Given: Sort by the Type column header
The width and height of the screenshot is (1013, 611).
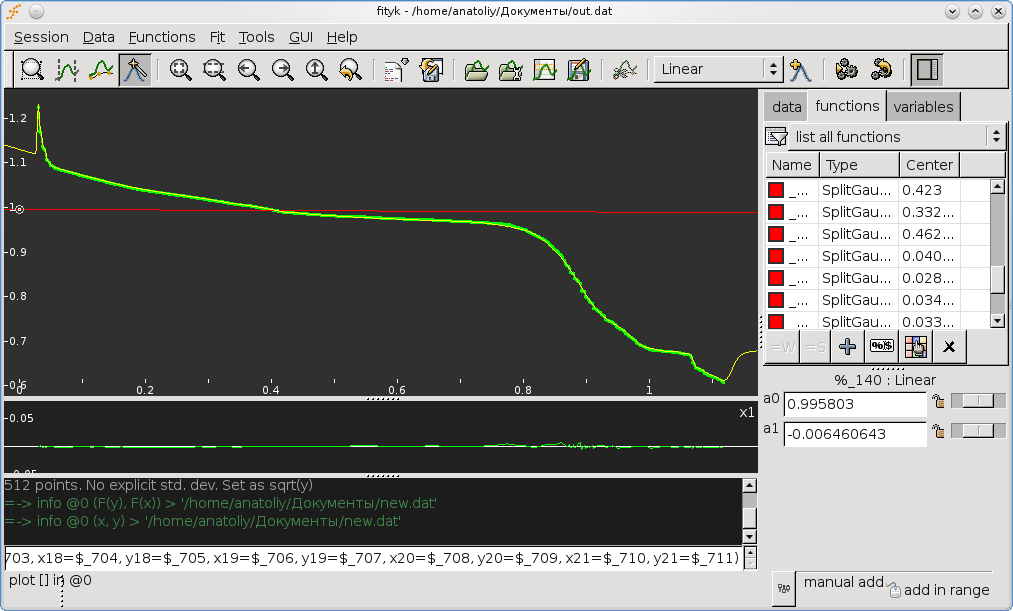Looking at the screenshot, I should [x=859, y=165].
